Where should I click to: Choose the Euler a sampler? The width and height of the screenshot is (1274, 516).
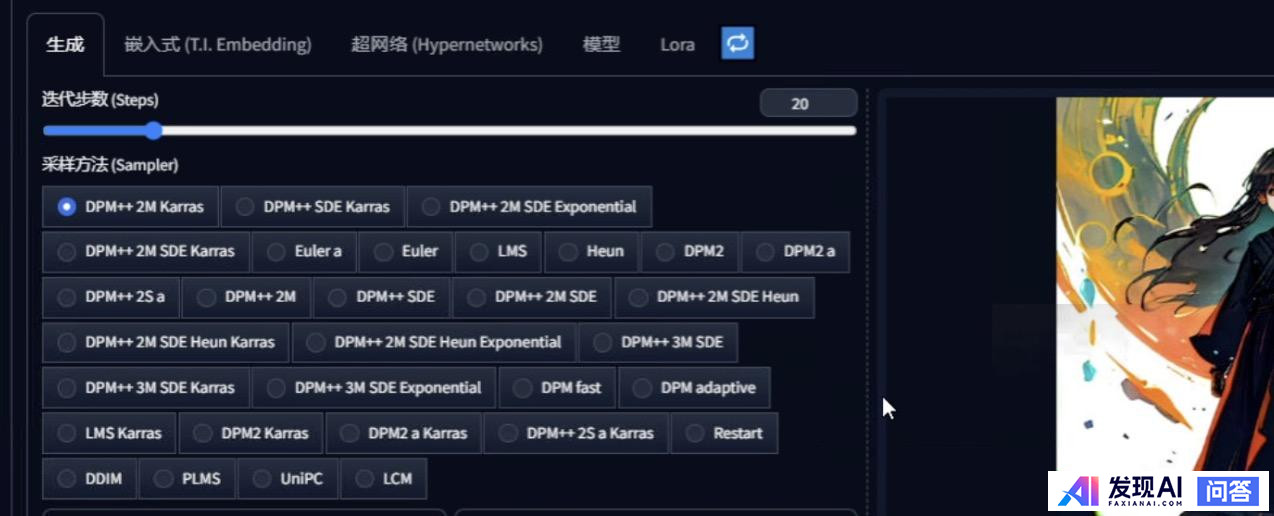coord(276,252)
